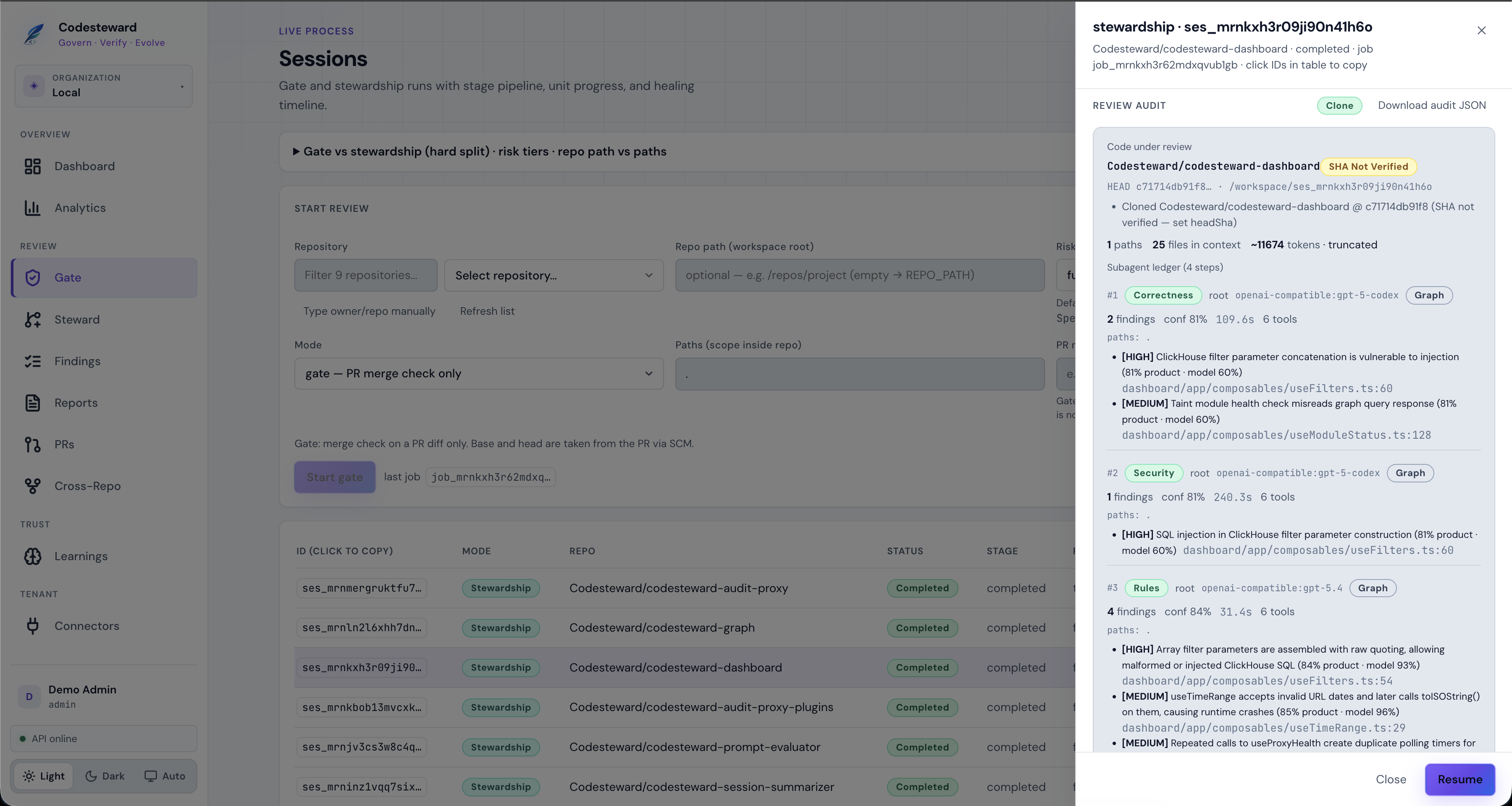Click the Cross-Repo fork icon
The image size is (1512, 806).
[32, 486]
